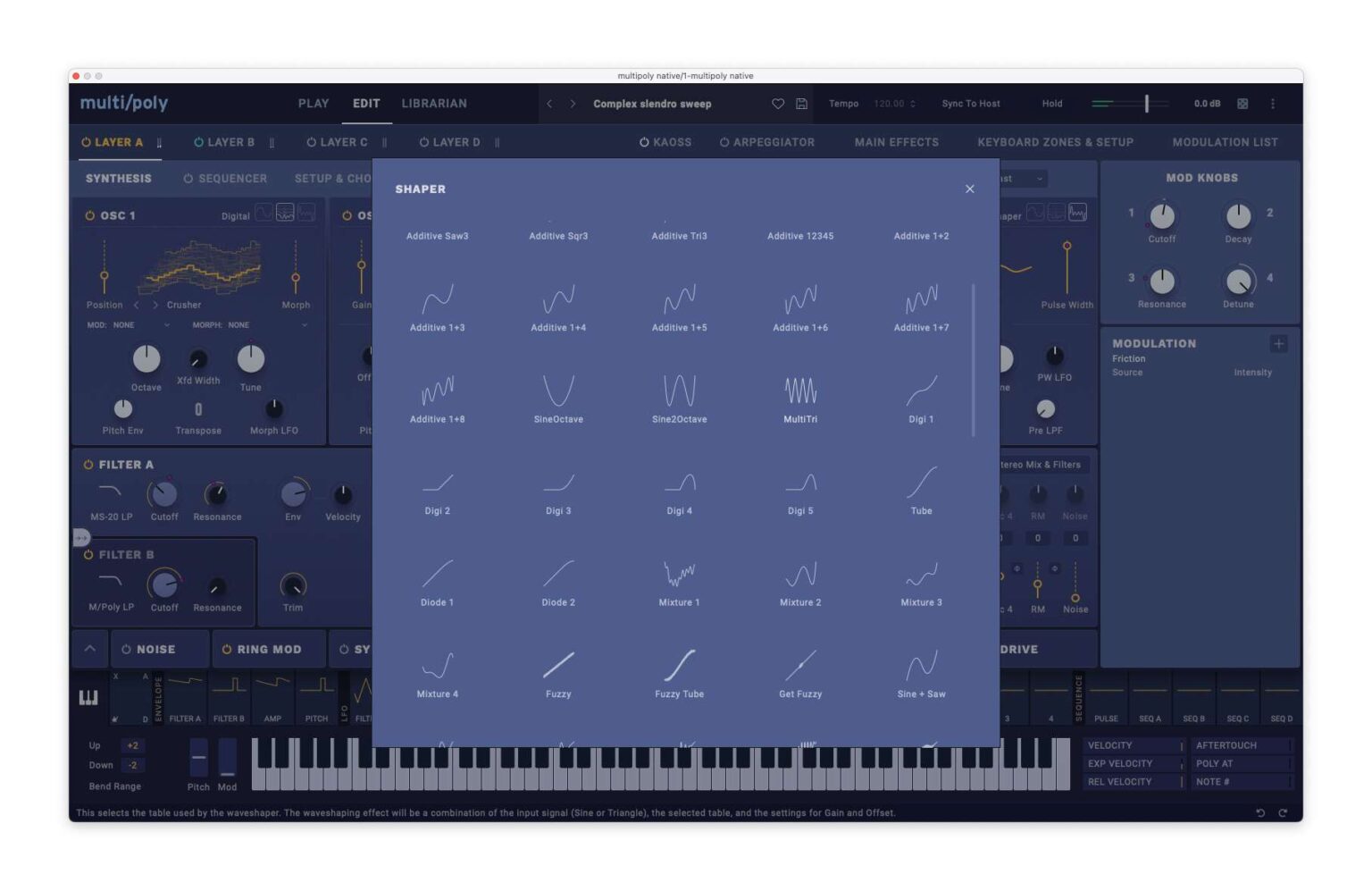Select the Additive 1+4 shaper table

click(x=558, y=307)
